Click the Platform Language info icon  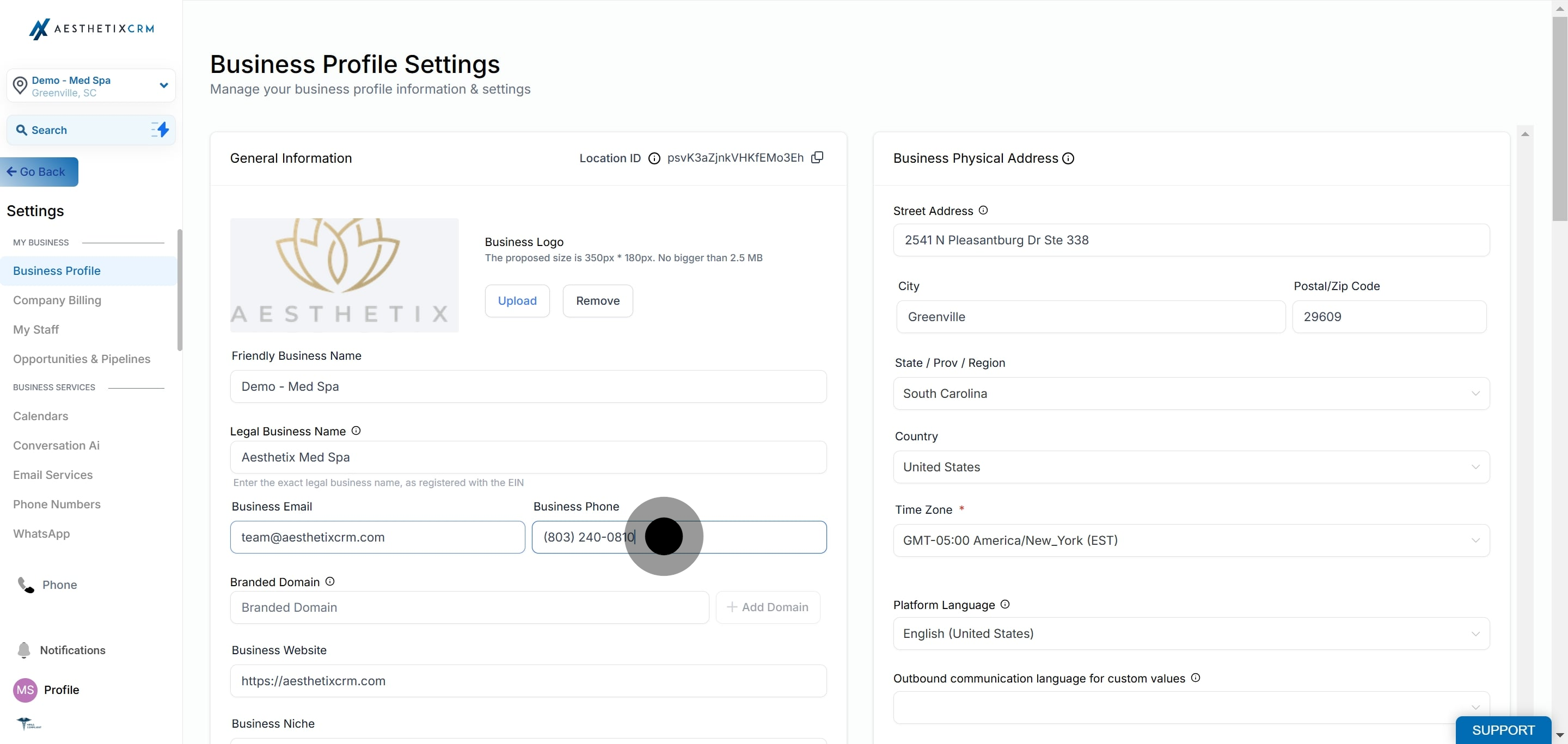click(1005, 604)
